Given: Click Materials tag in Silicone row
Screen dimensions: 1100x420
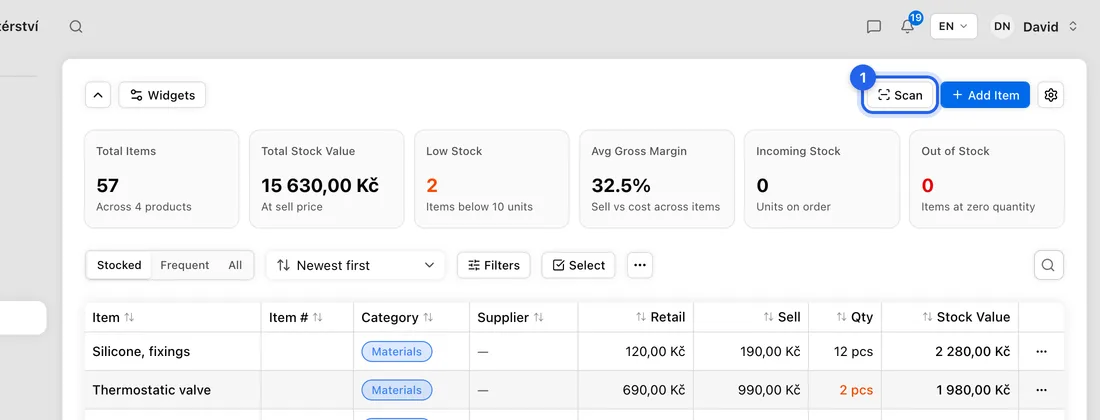Looking at the screenshot, I should pyautogui.click(x=396, y=351).
